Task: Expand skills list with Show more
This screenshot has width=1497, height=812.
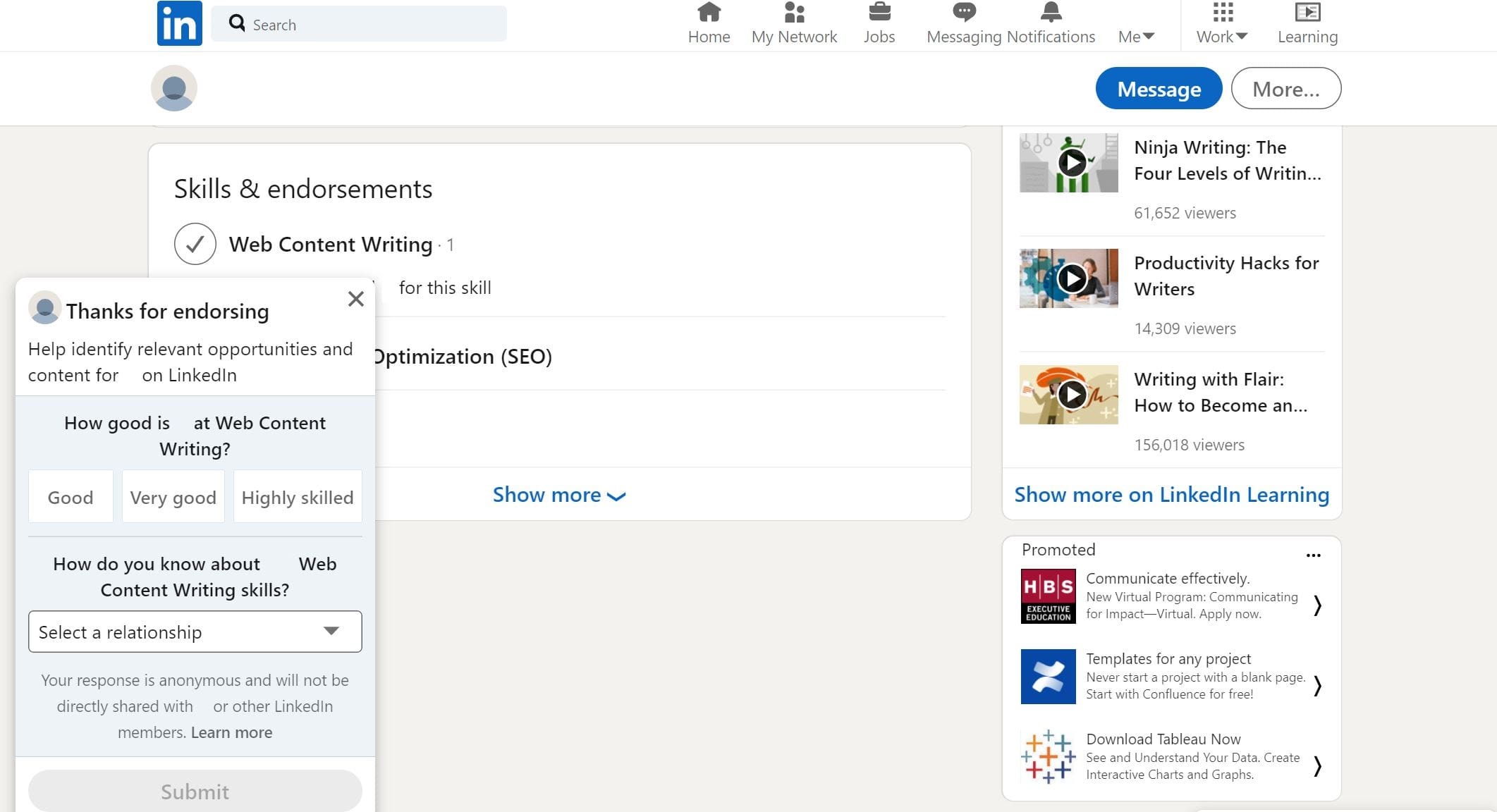Action: [x=558, y=495]
